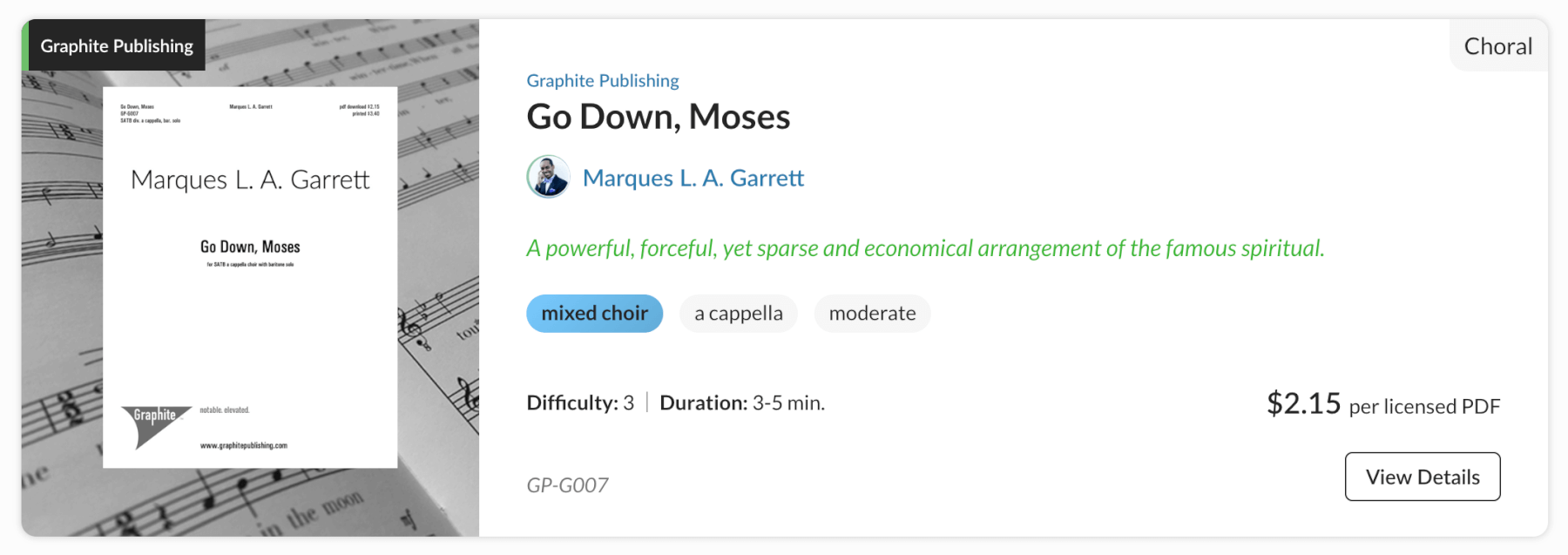
Task: Select the mixed choir tag
Action: [594, 314]
